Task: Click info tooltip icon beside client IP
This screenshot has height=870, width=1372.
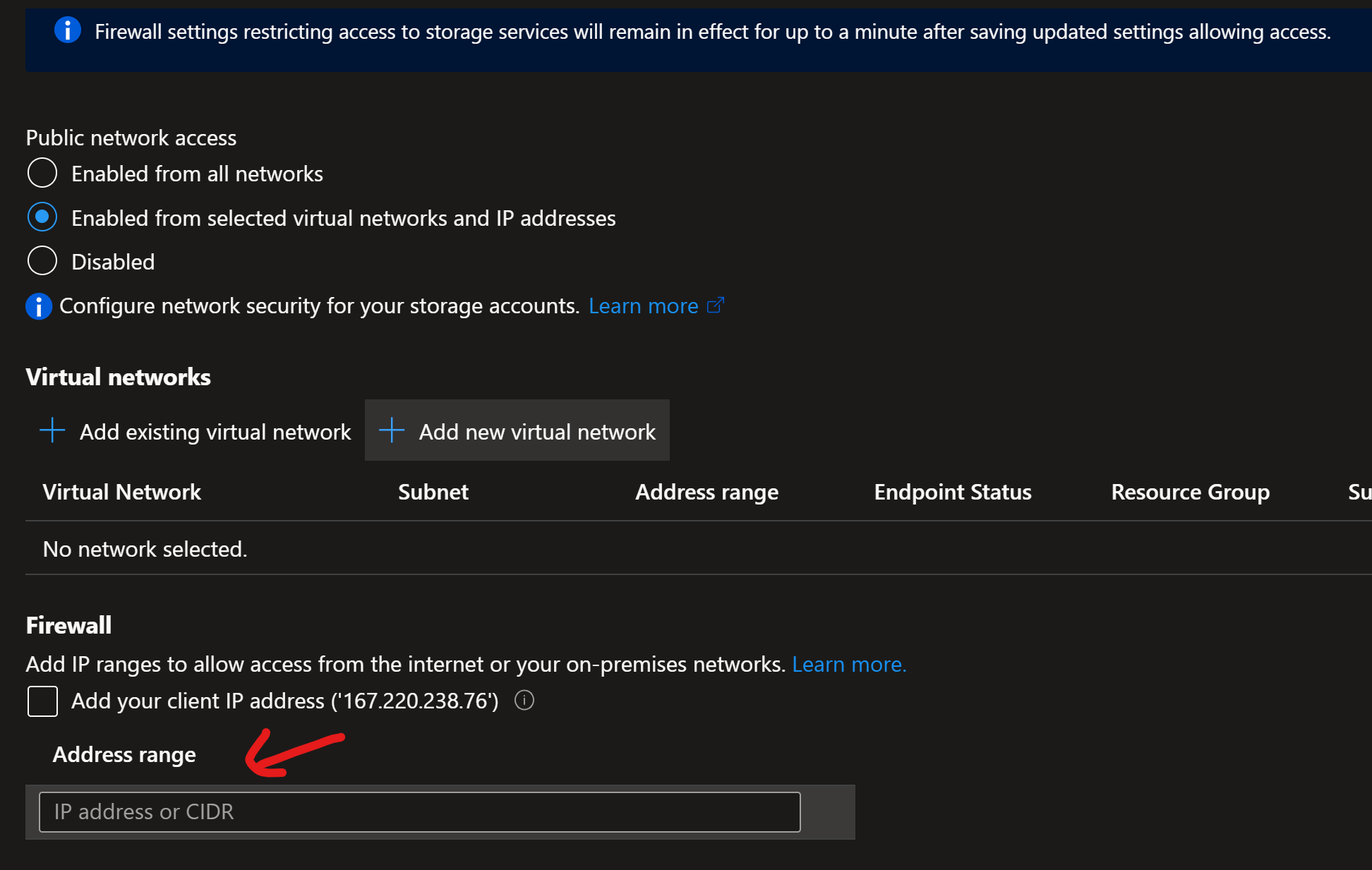Action: click(x=524, y=701)
